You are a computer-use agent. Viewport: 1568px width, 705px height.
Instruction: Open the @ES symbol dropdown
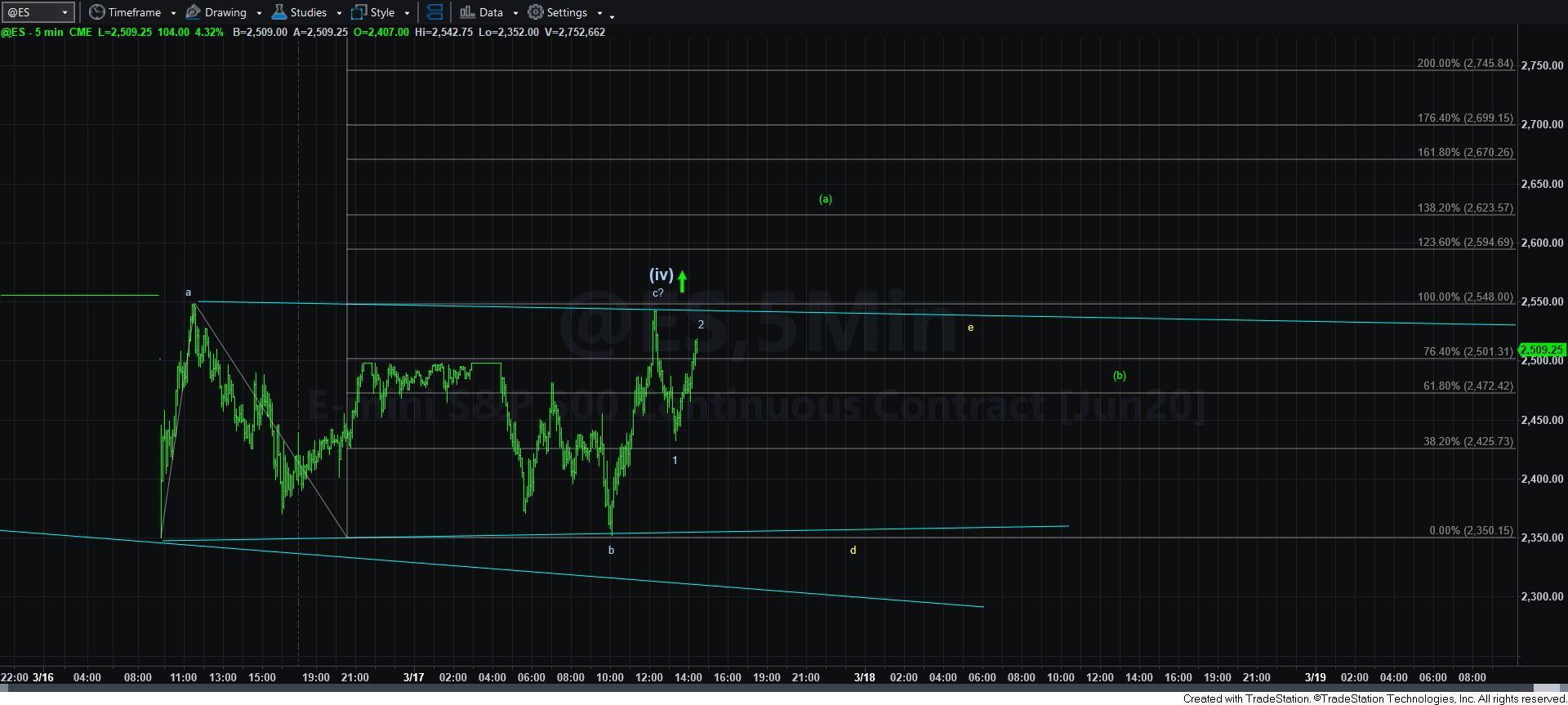pyautogui.click(x=65, y=12)
